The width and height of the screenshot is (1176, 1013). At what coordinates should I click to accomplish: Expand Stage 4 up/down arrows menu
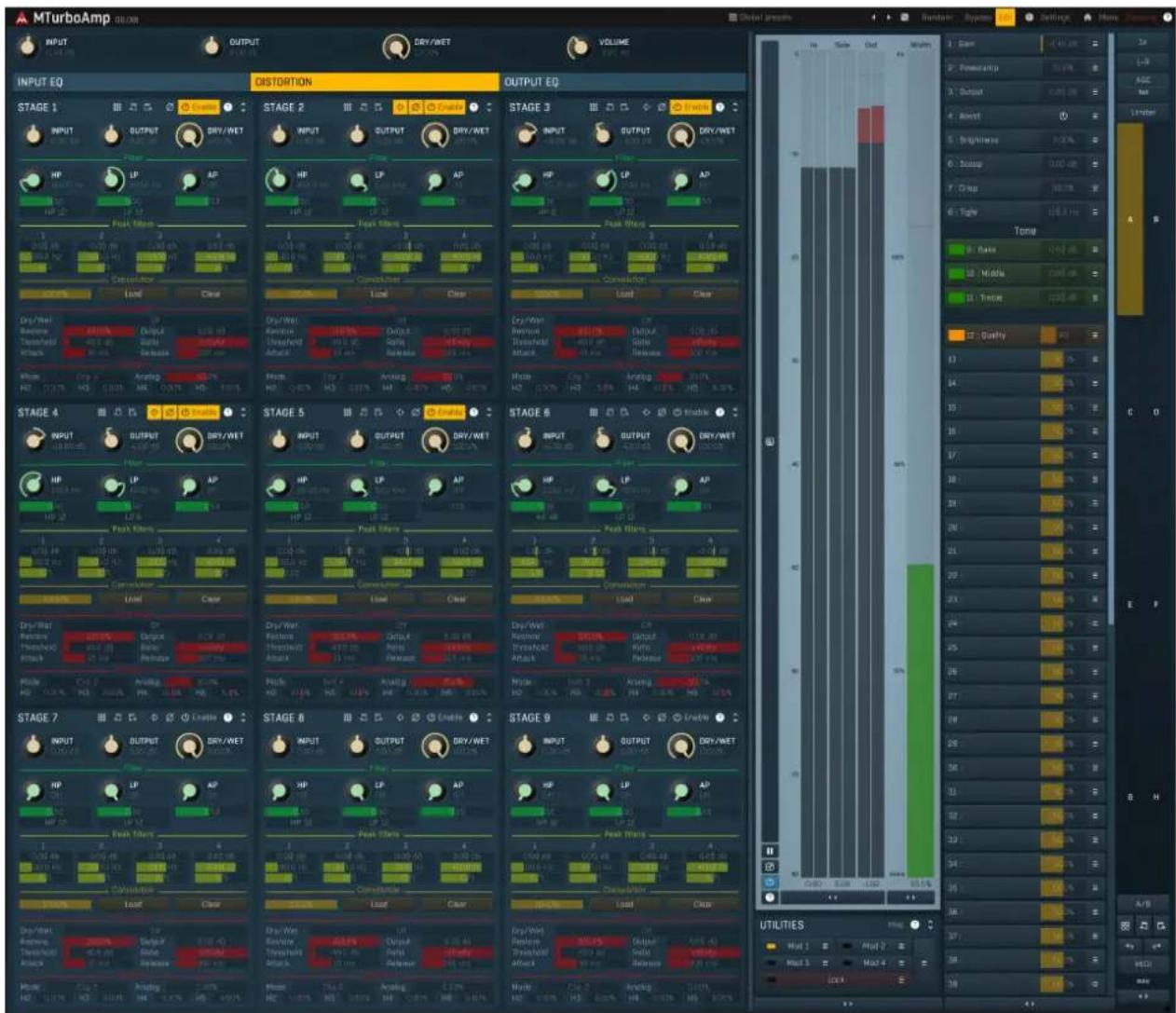243,412
